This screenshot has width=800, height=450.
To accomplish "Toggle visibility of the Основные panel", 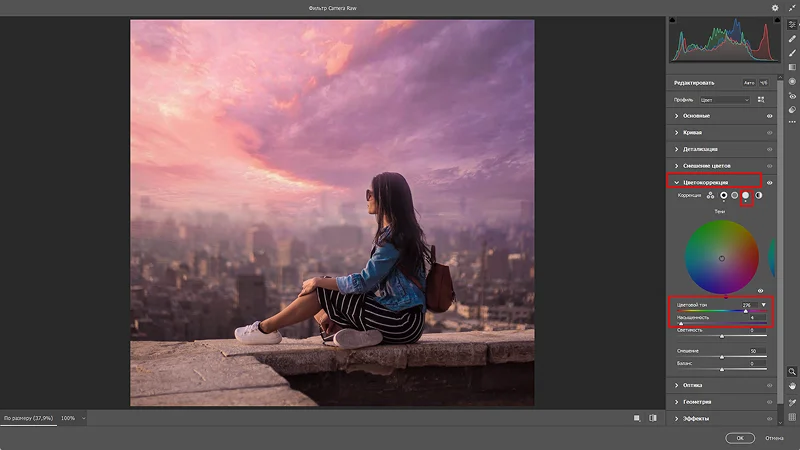I will [769, 116].
